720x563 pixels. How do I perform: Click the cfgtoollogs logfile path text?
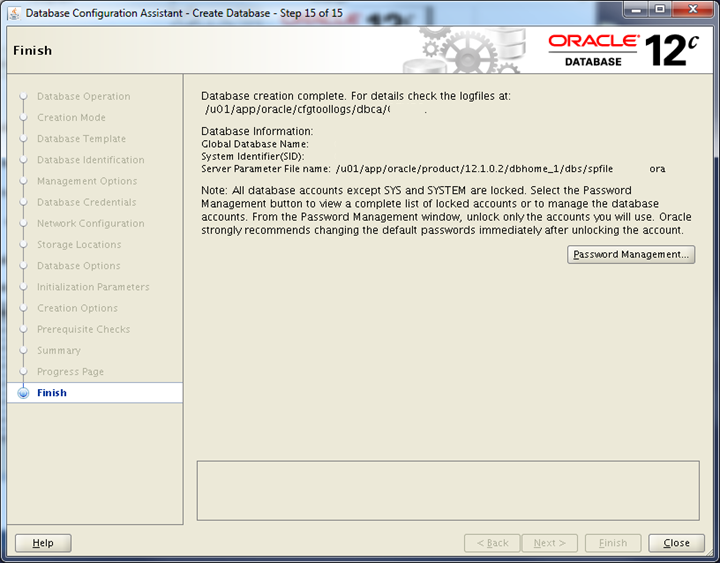(x=297, y=110)
